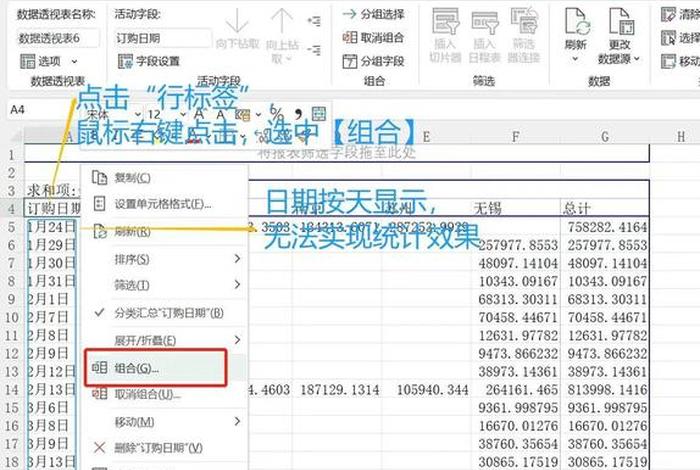The image size is (700, 470).
Task: Click 分组选择 group selection in ribbon
Action: point(373,14)
